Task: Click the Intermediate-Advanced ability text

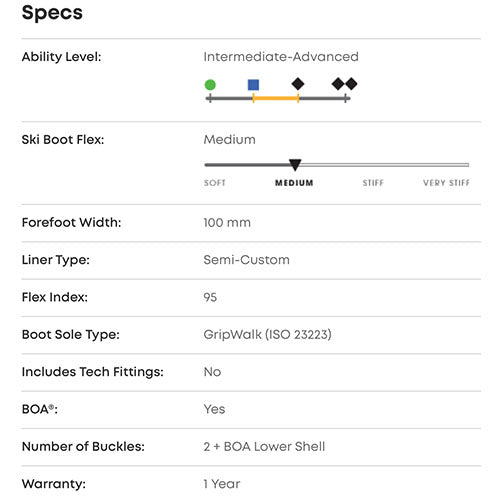Action: 281,57
